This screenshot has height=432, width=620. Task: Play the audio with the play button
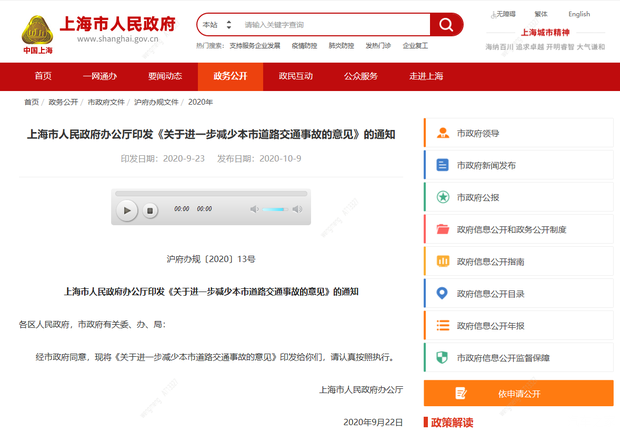coord(127,210)
